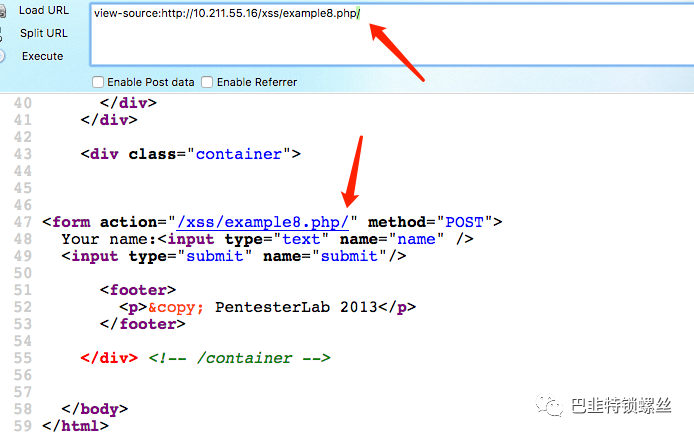Click the closing div tag on line 40
694x437 pixels.
click(x=128, y=103)
